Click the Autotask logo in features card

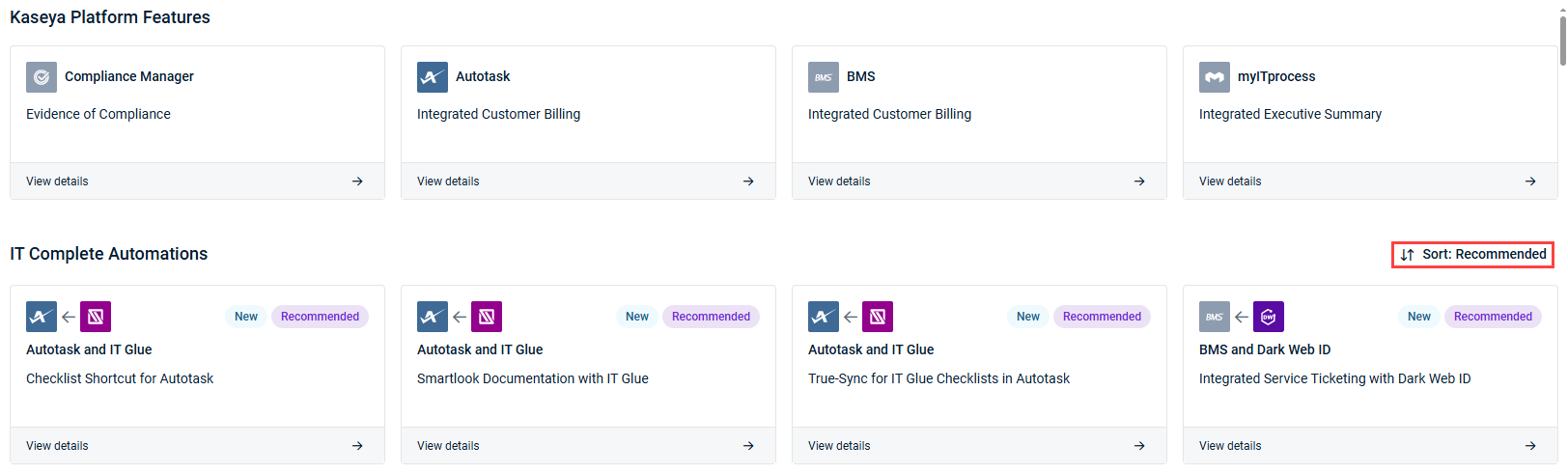pyautogui.click(x=433, y=76)
